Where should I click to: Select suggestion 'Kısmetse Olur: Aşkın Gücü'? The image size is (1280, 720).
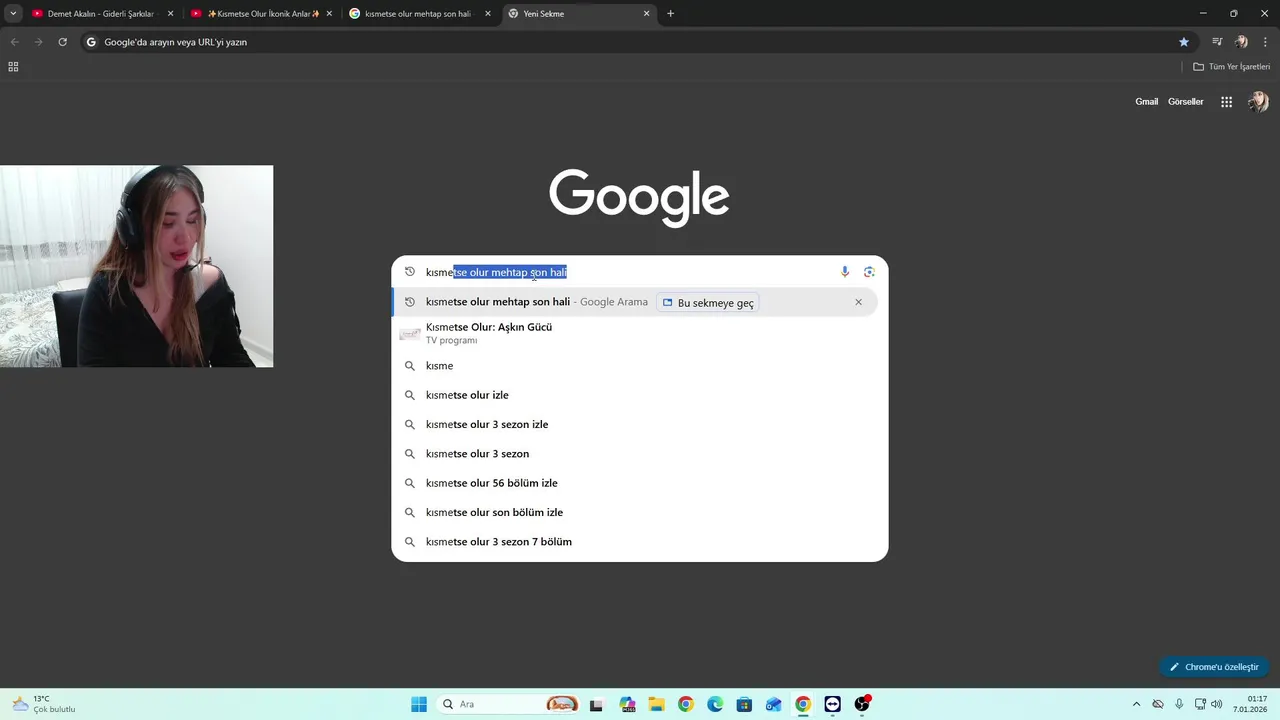coord(635,333)
